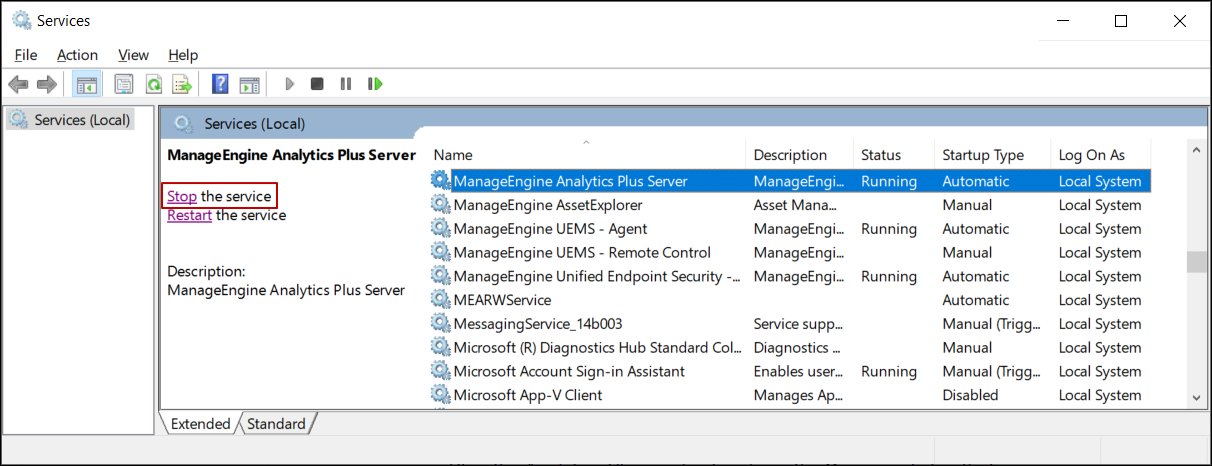Sort services by the Startup Type column
This screenshot has height=466, width=1212.
(982, 155)
